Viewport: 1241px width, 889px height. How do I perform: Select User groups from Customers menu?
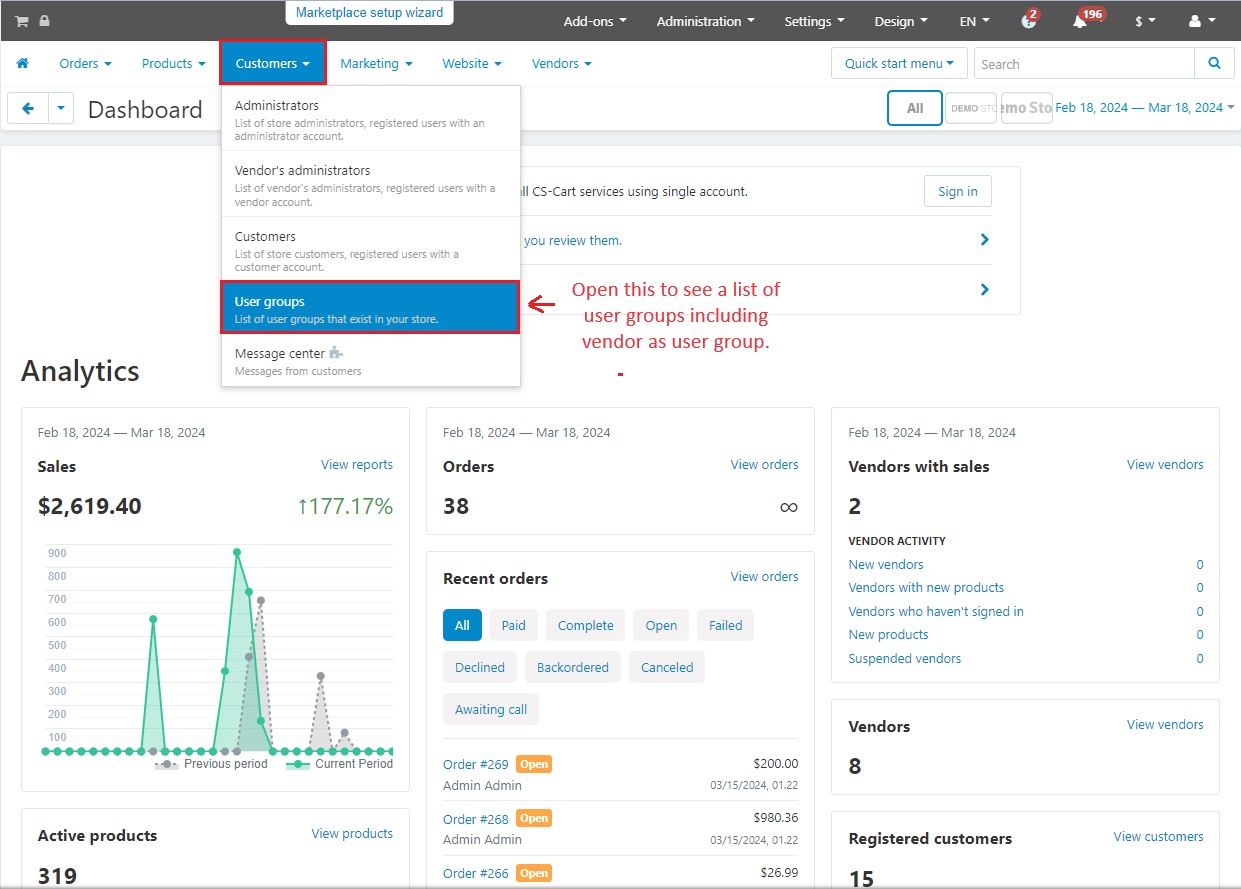point(370,308)
